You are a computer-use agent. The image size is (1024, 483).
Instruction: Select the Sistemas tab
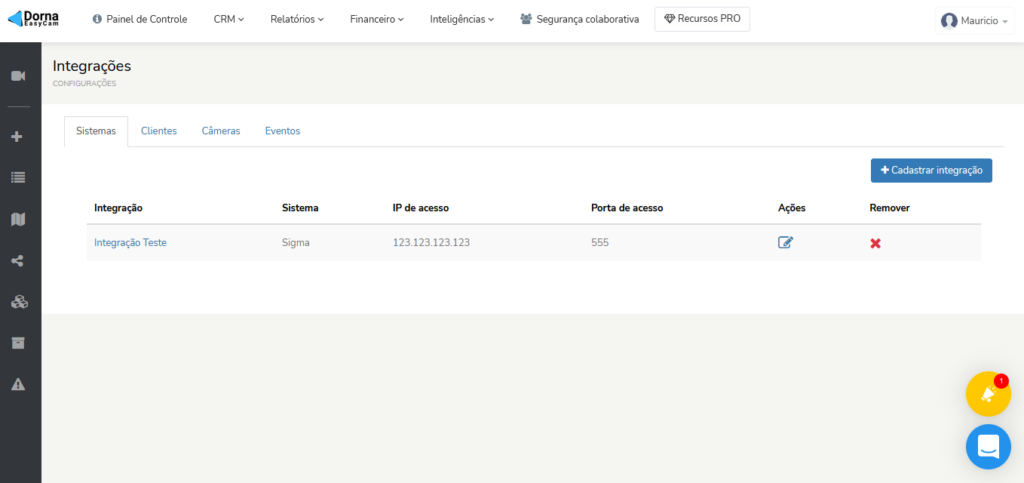(96, 131)
